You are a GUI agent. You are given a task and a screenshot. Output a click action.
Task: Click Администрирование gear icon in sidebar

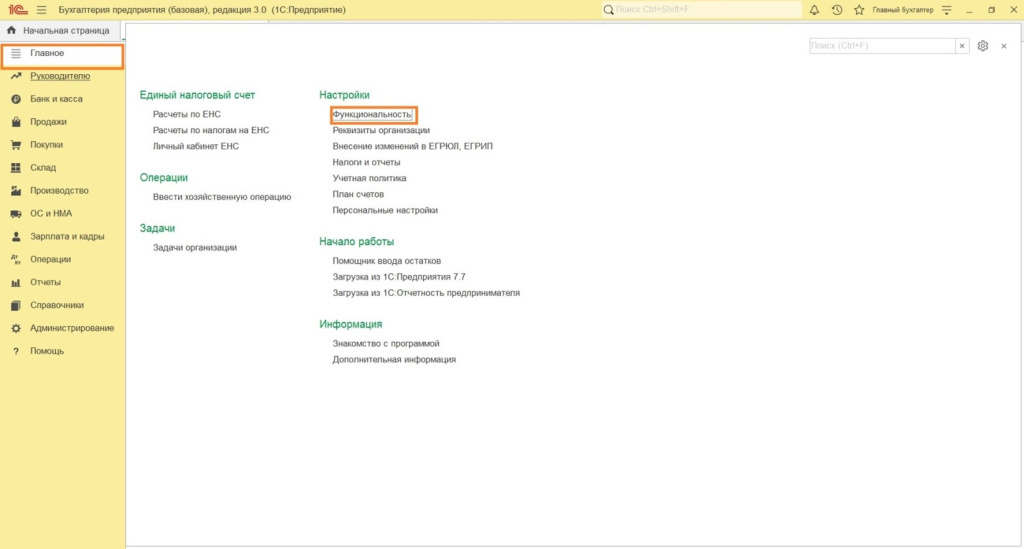pyautogui.click(x=16, y=328)
